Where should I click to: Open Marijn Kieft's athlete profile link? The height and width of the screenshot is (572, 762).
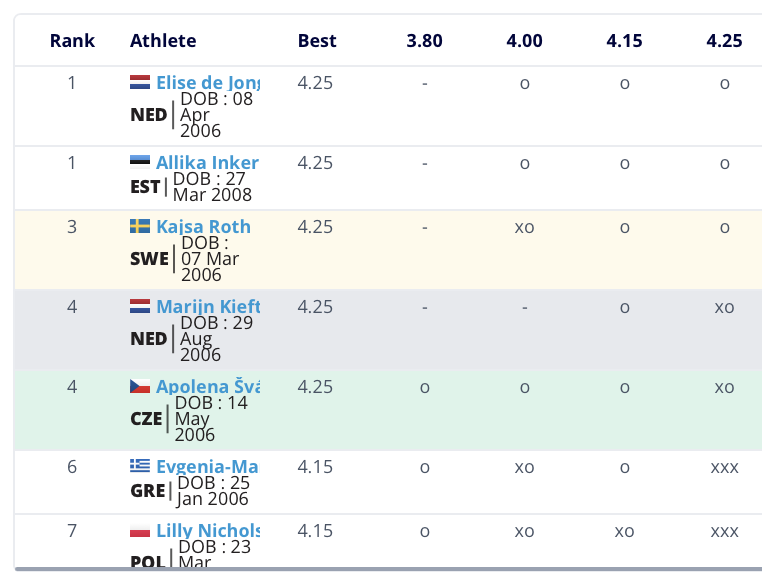(x=207, y=307)
